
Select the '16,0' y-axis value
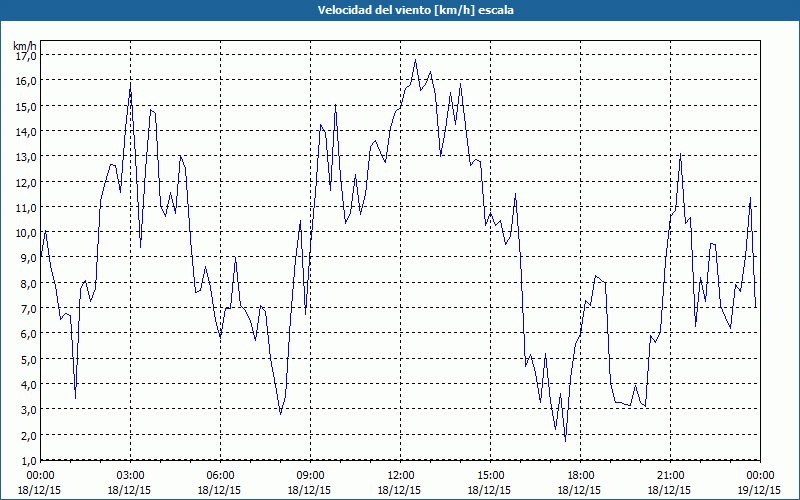click(26, 81)
